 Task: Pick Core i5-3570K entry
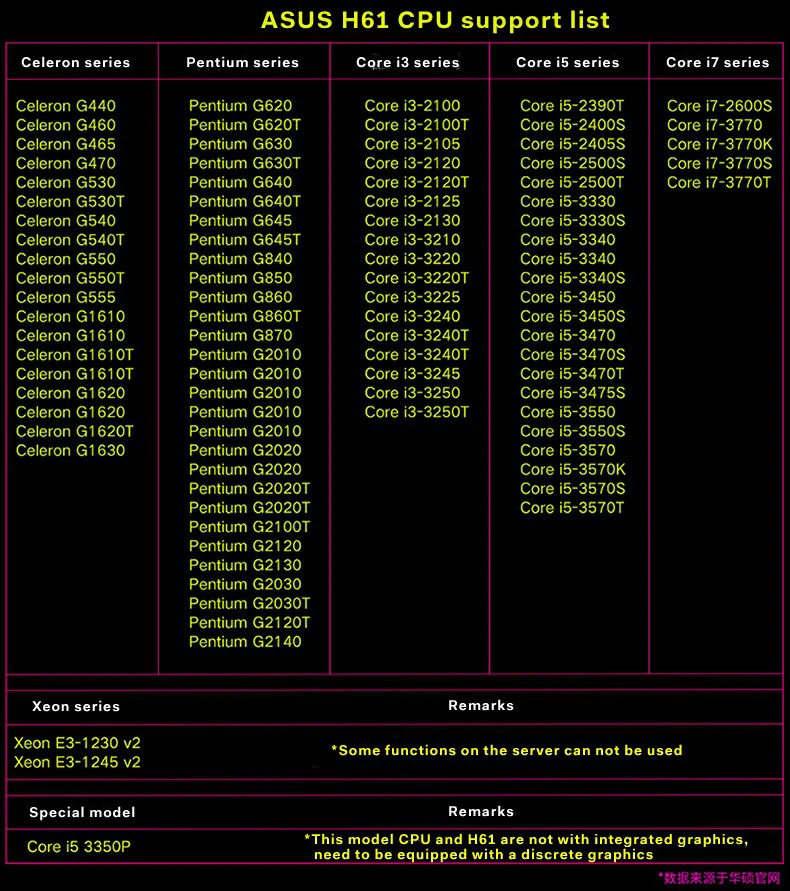click(573, 469)
